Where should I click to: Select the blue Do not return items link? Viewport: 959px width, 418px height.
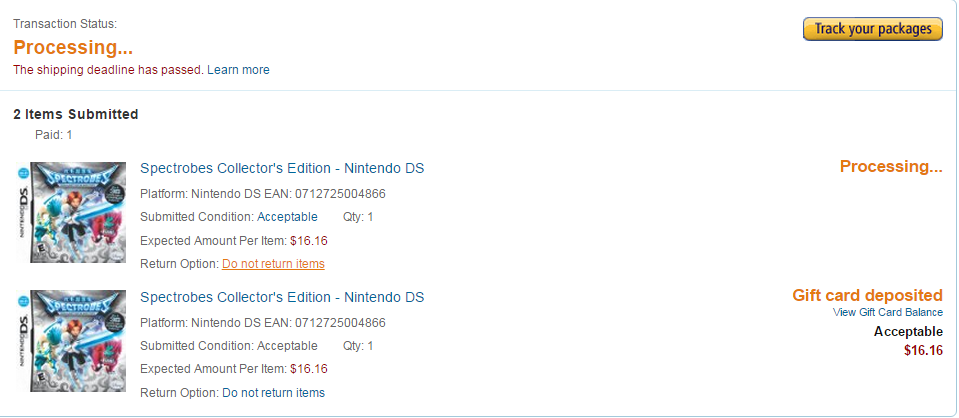pos(273,393)
